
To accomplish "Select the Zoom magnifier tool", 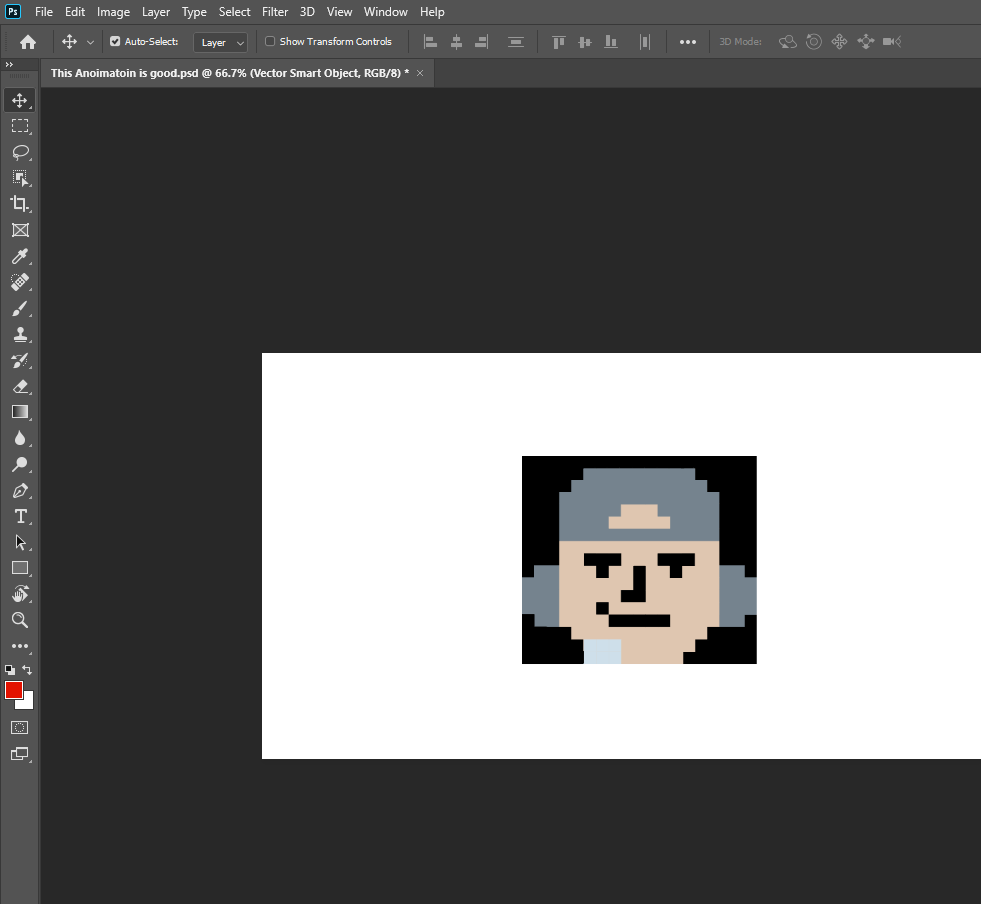I will [20, 620].
